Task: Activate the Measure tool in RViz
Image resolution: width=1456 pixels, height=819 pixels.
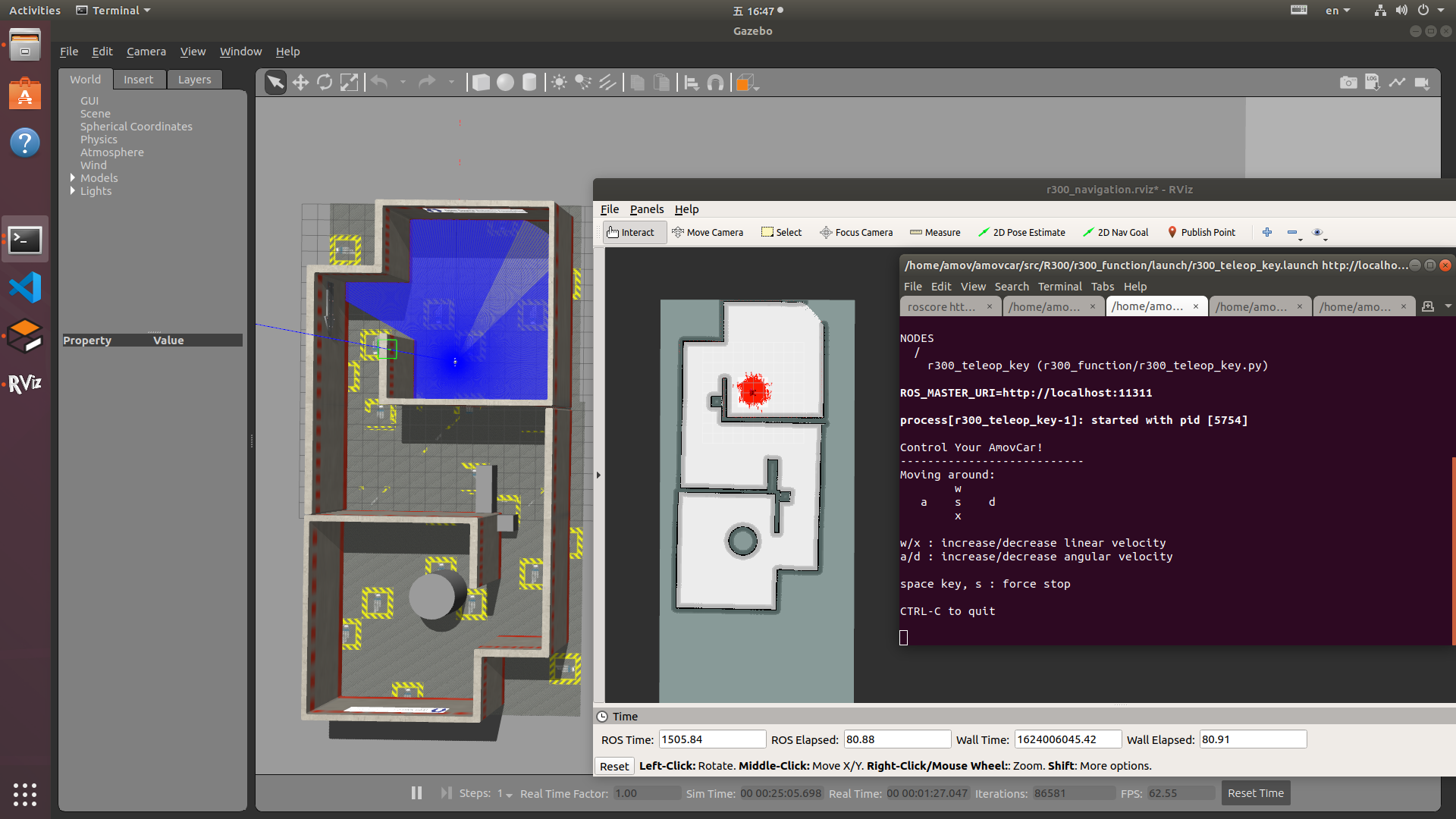Action: point(935,232)
